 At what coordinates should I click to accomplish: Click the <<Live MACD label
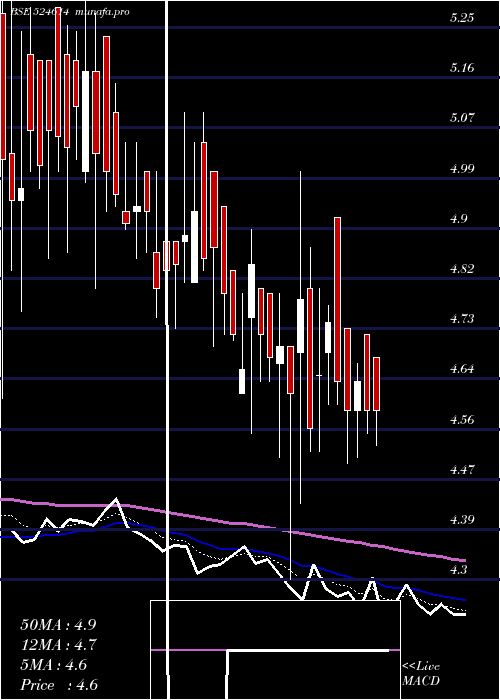pos(421,674)
